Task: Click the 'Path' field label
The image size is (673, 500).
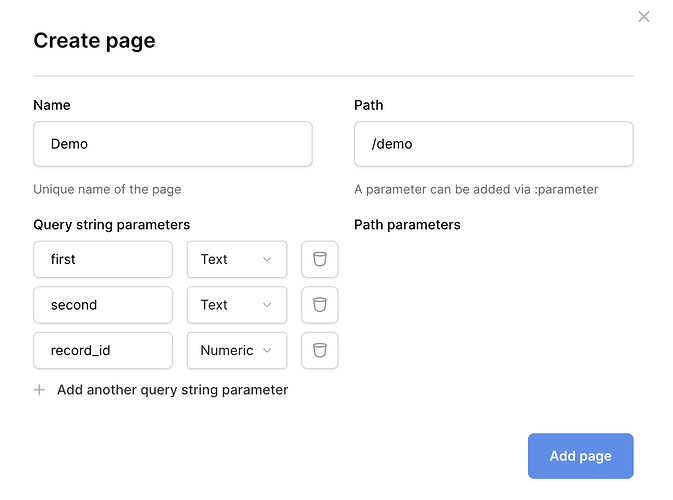Action: point(368,105)
